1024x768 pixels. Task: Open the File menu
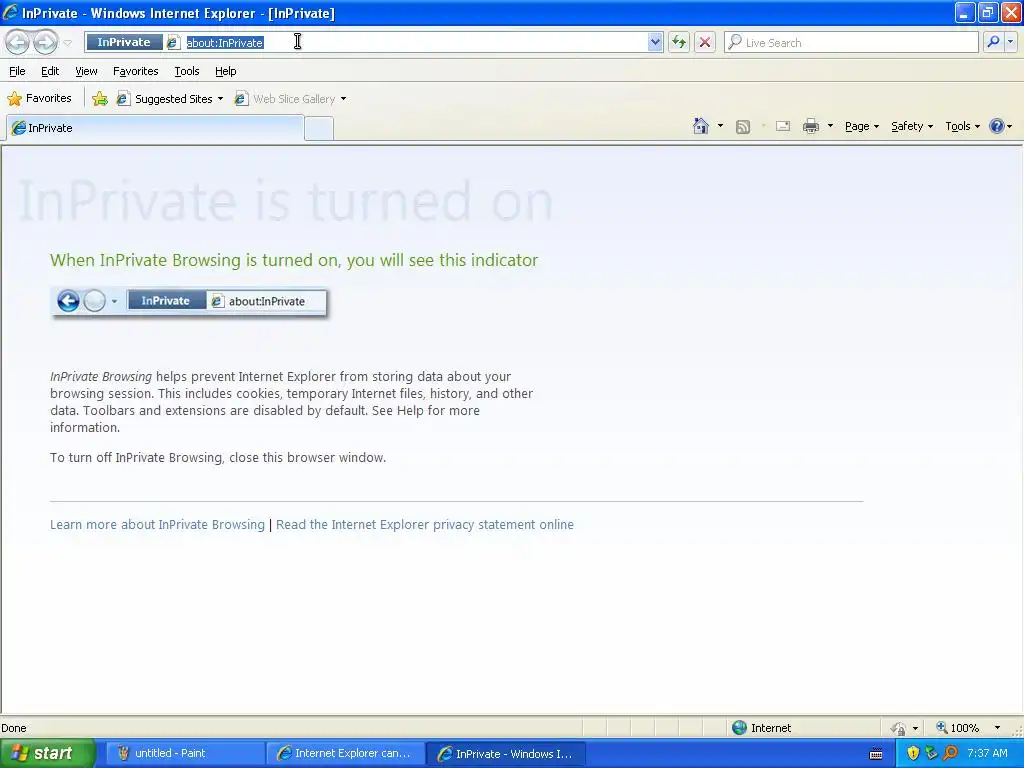(17, 71)
